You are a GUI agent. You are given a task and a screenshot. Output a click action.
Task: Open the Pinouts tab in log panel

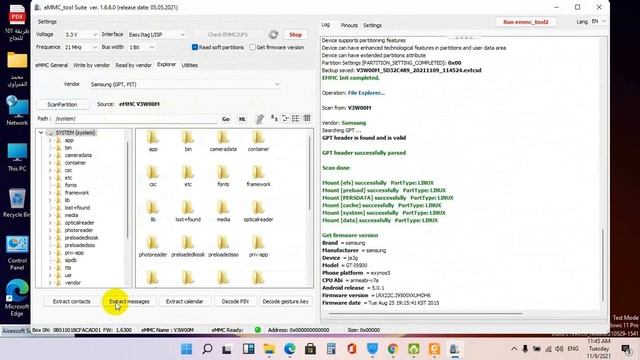tap(349, 25)
